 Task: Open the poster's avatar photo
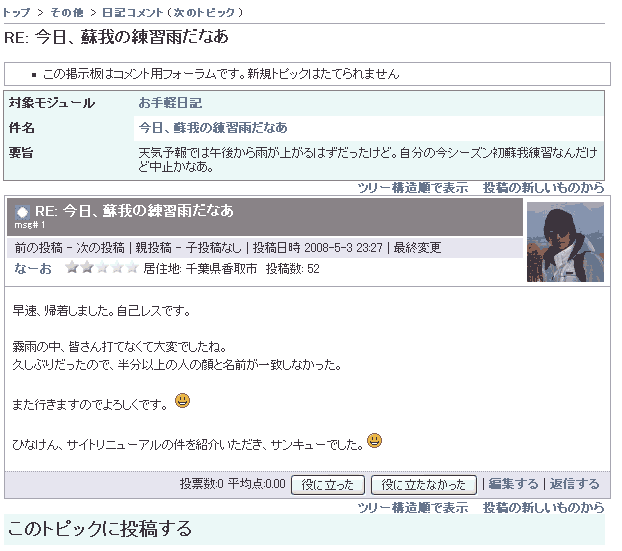pos(565,242)
